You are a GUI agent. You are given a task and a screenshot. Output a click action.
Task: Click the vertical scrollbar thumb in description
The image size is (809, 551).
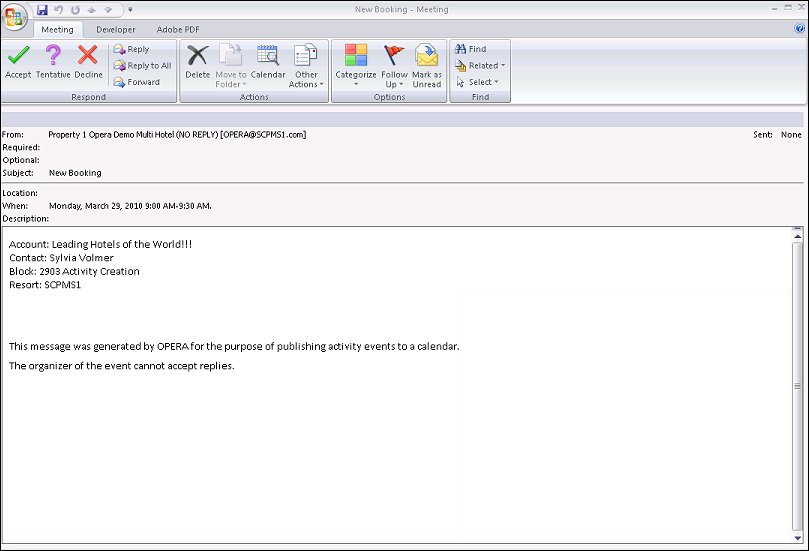[x=798, y=386]
